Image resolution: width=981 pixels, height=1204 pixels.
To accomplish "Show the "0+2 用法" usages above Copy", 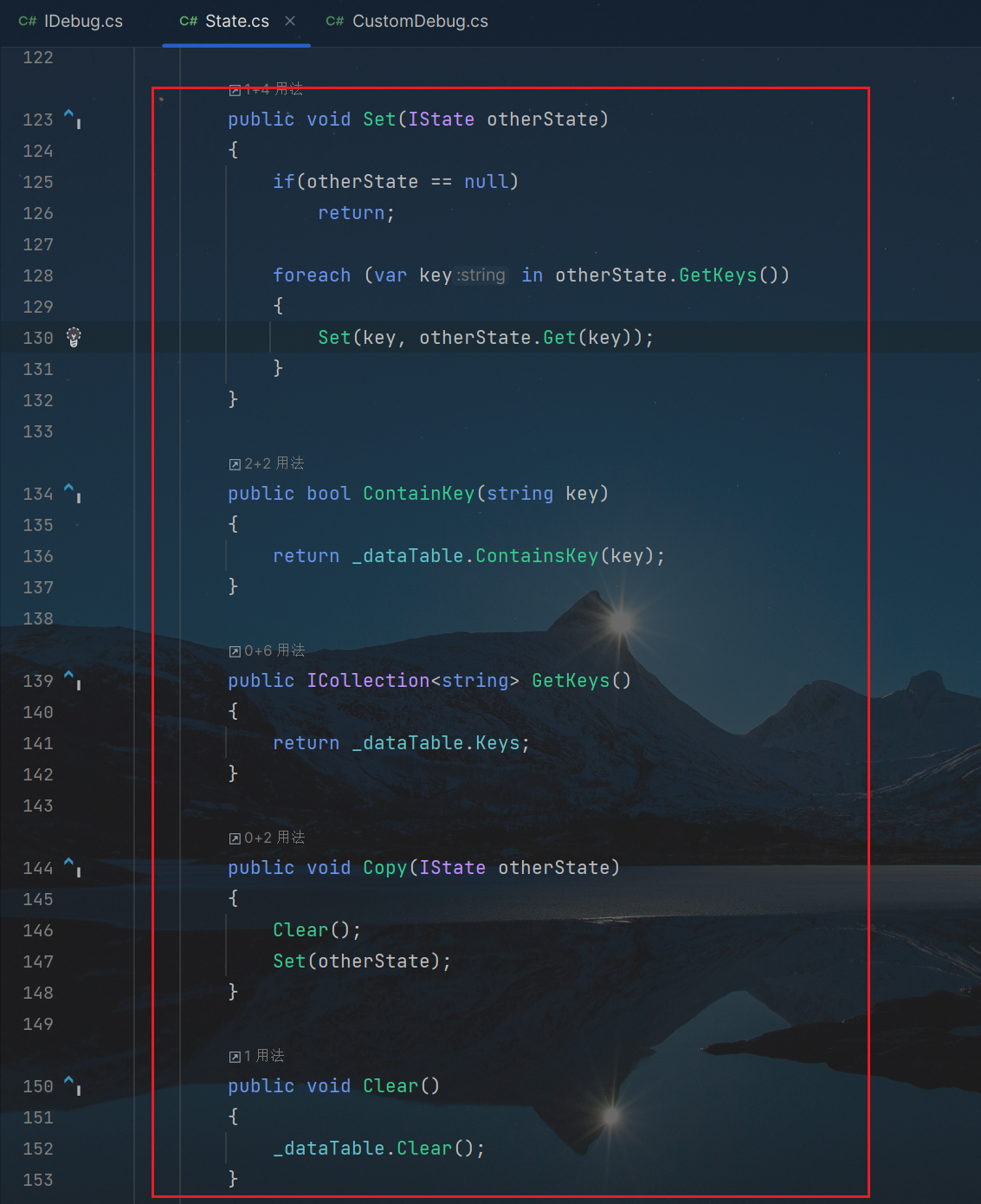I will pyautogui.click(x=267, y=838).
